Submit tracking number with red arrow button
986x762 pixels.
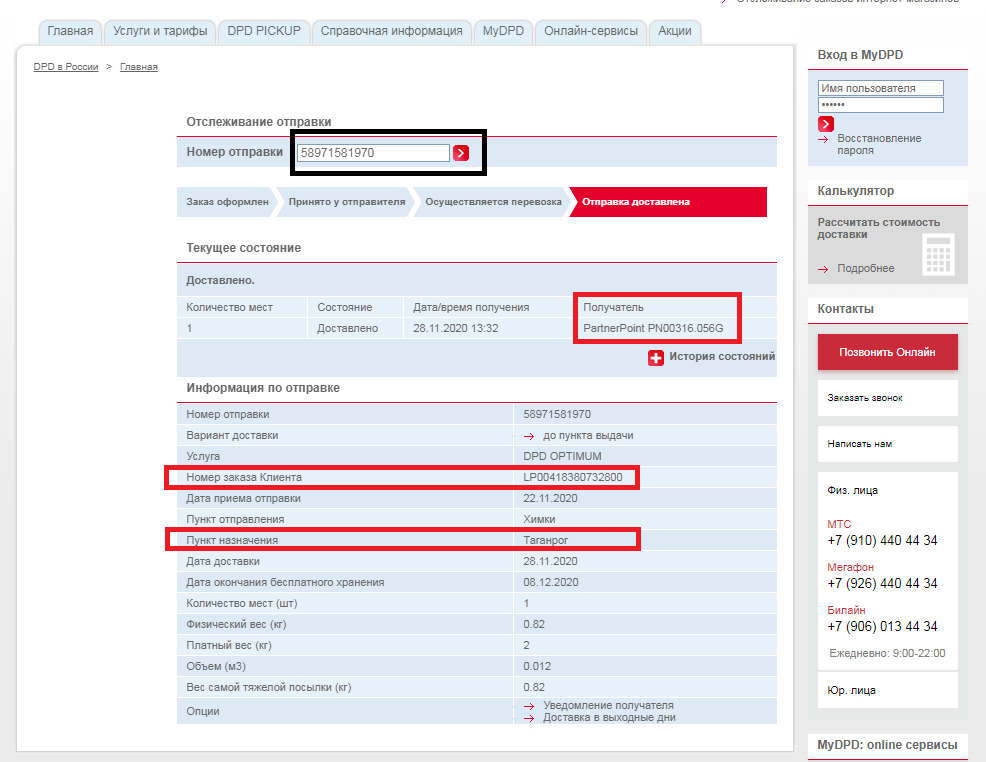461,153
